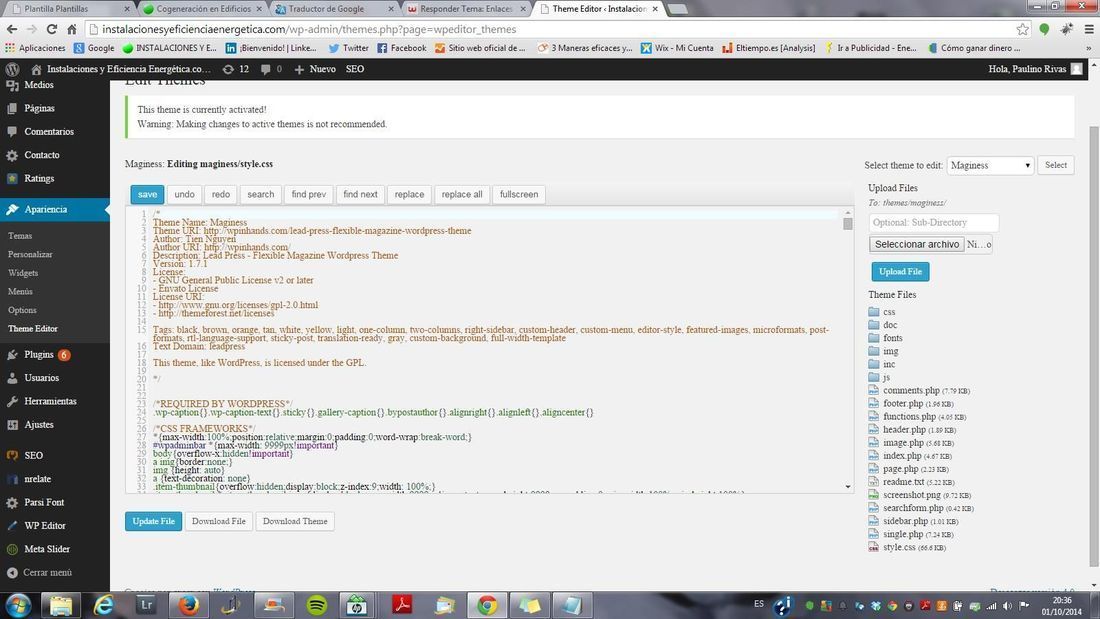Click the save button in the editor toolbar

pyautogui.click(x=147, y=194)
